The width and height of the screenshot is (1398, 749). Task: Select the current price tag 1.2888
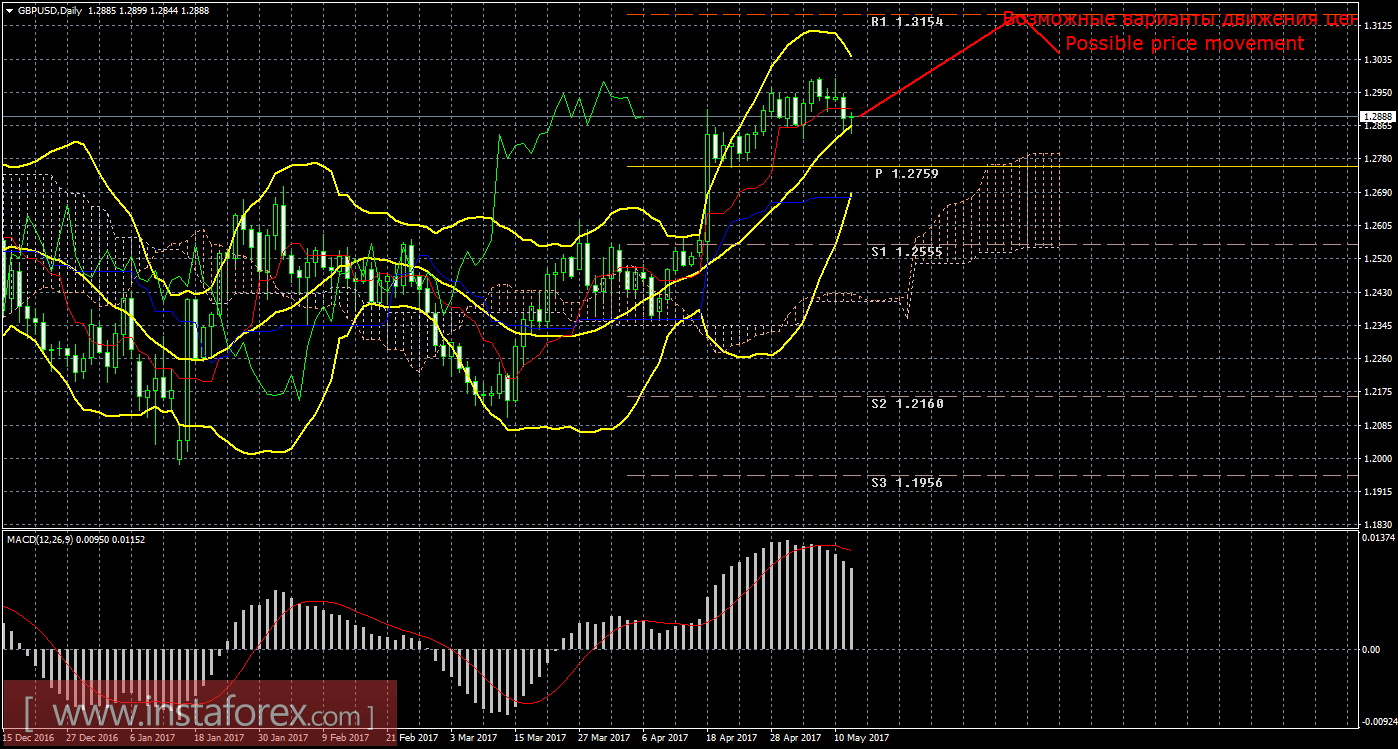[x=1378, y=115]
